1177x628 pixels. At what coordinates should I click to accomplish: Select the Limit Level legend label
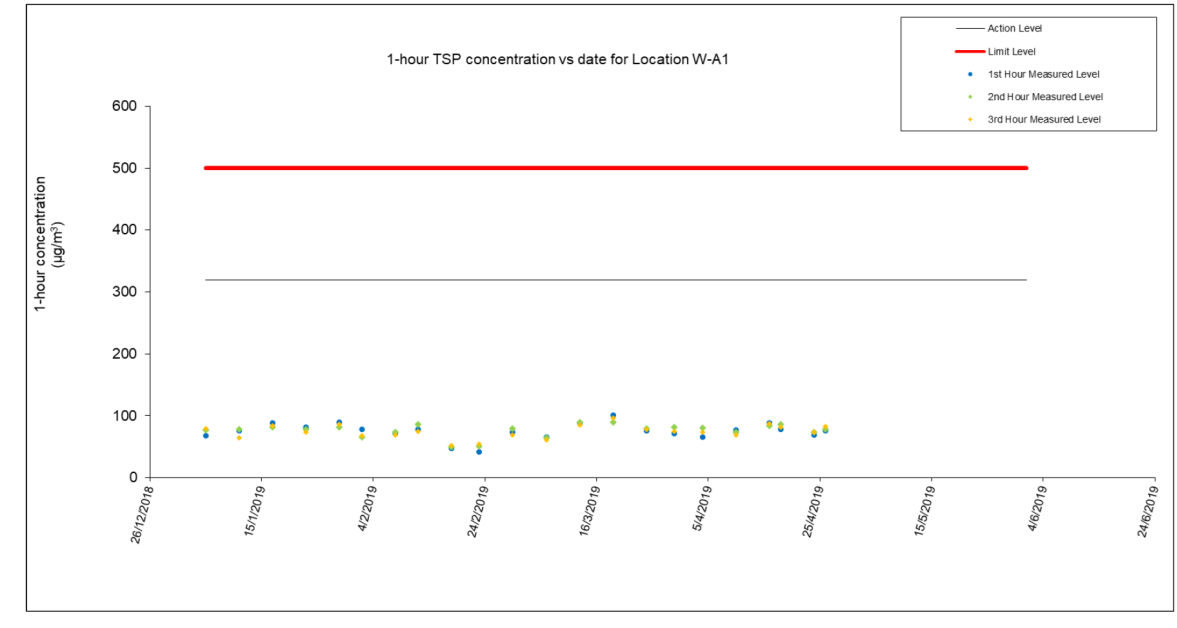click(x=1011, y=51)
